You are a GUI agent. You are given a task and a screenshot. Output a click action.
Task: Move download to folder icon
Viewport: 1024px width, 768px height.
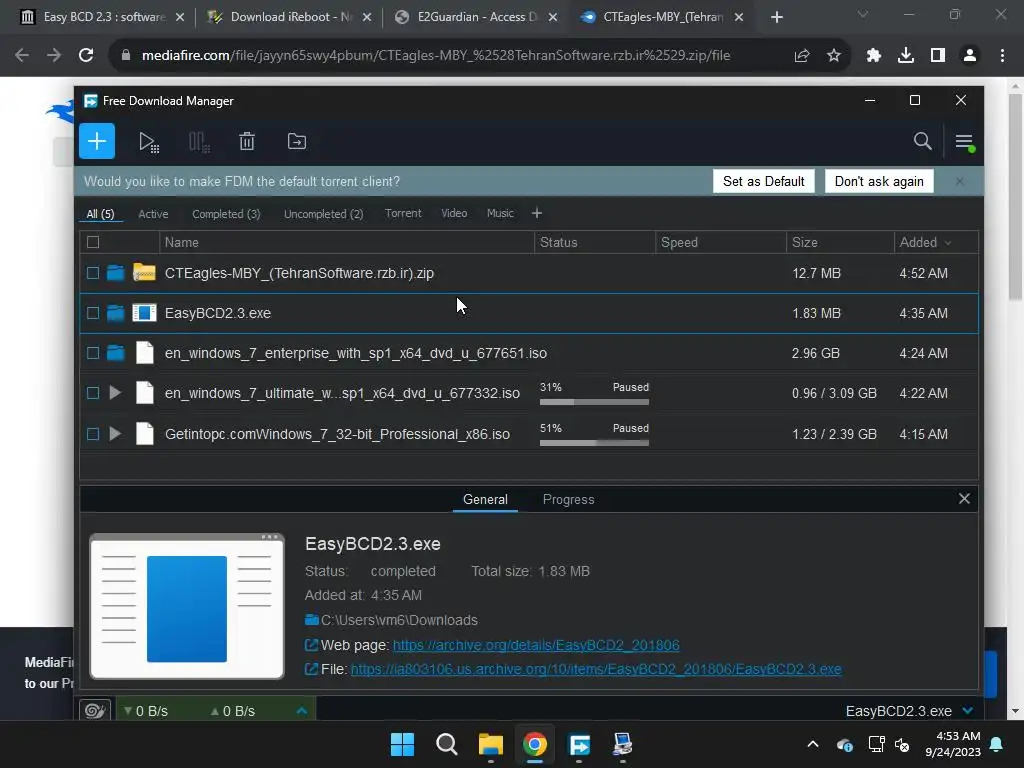tap(296, 141)
